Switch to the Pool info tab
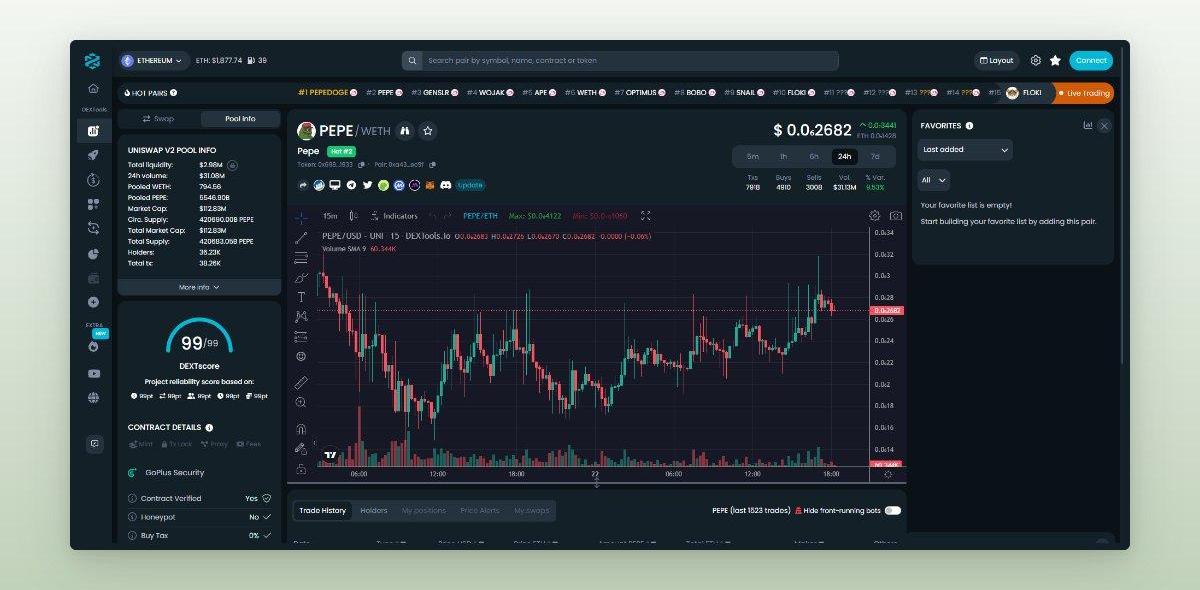Screen dimensions: 1200x590 240,119
